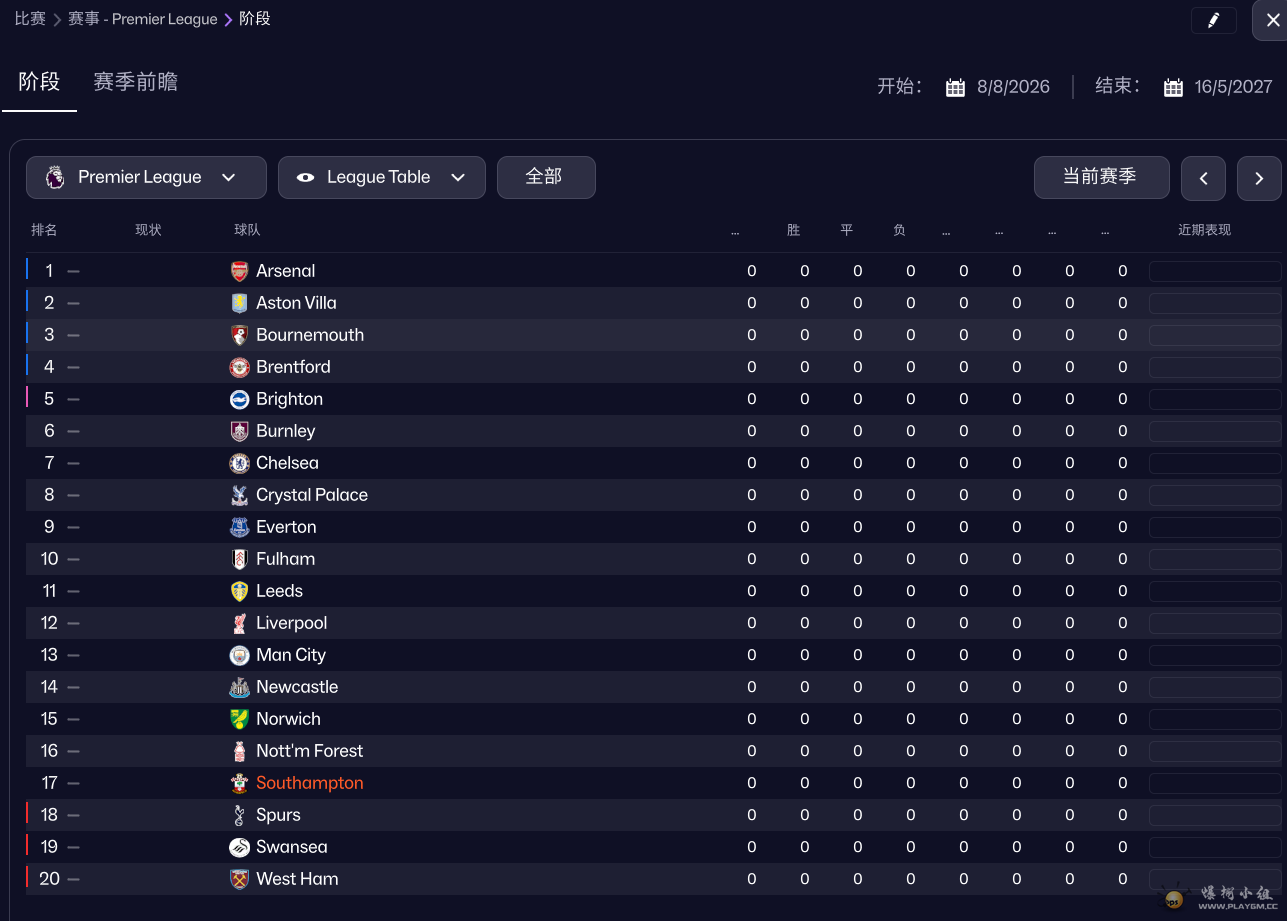Viewport: 1287px width, 921px height.
Task: Click the Chelsea club badge
Action: [x=239, y=463]
